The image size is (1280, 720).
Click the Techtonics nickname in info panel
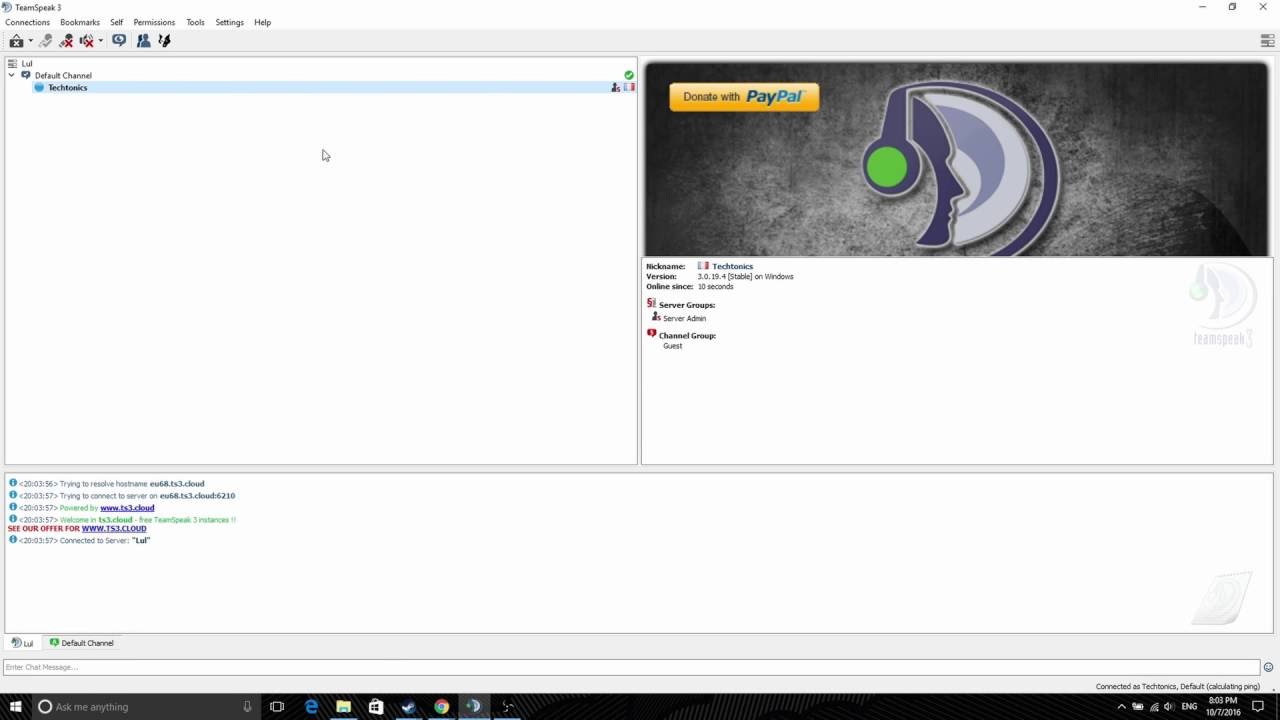point(733,266)
